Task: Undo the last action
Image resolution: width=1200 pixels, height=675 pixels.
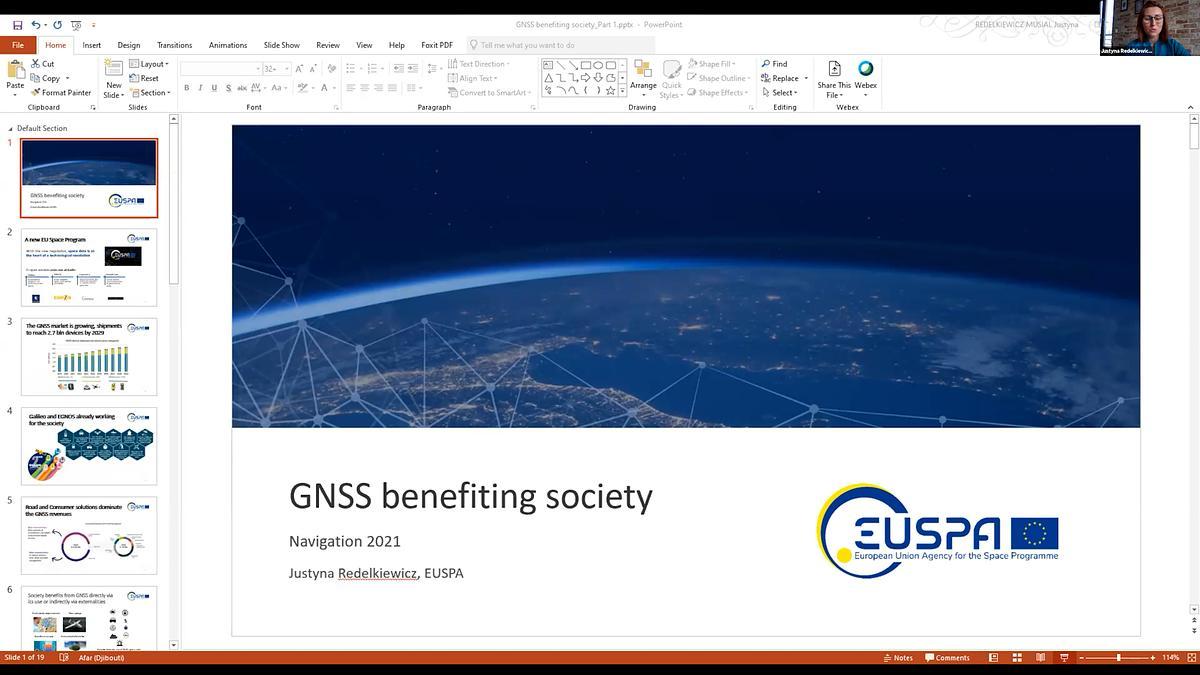Action: click(x=35, y=25)
